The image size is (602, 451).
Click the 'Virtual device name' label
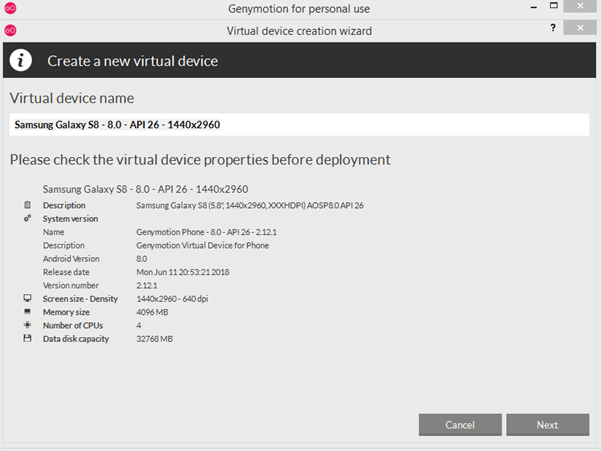tap(72, 98)
